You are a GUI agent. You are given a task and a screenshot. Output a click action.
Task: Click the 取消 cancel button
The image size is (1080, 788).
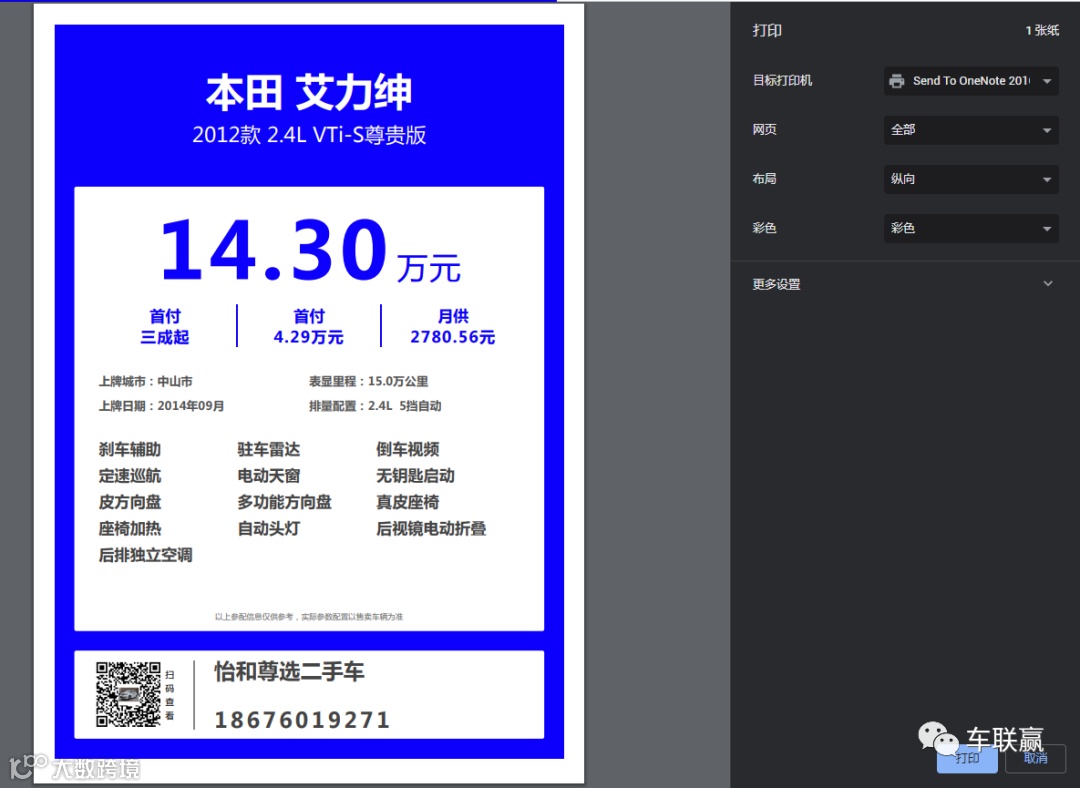coord(1035,758)
